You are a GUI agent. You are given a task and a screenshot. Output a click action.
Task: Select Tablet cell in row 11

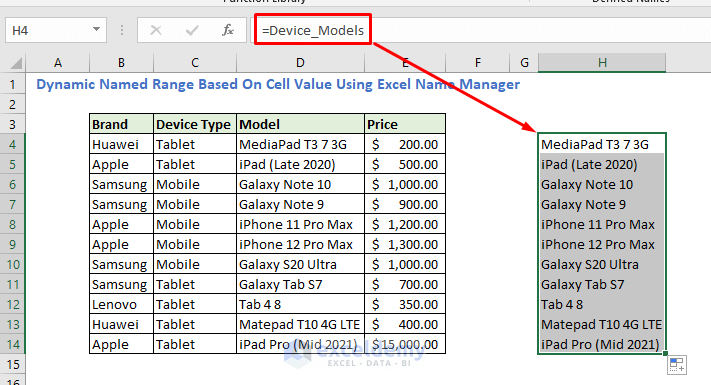tap(195, 284)
